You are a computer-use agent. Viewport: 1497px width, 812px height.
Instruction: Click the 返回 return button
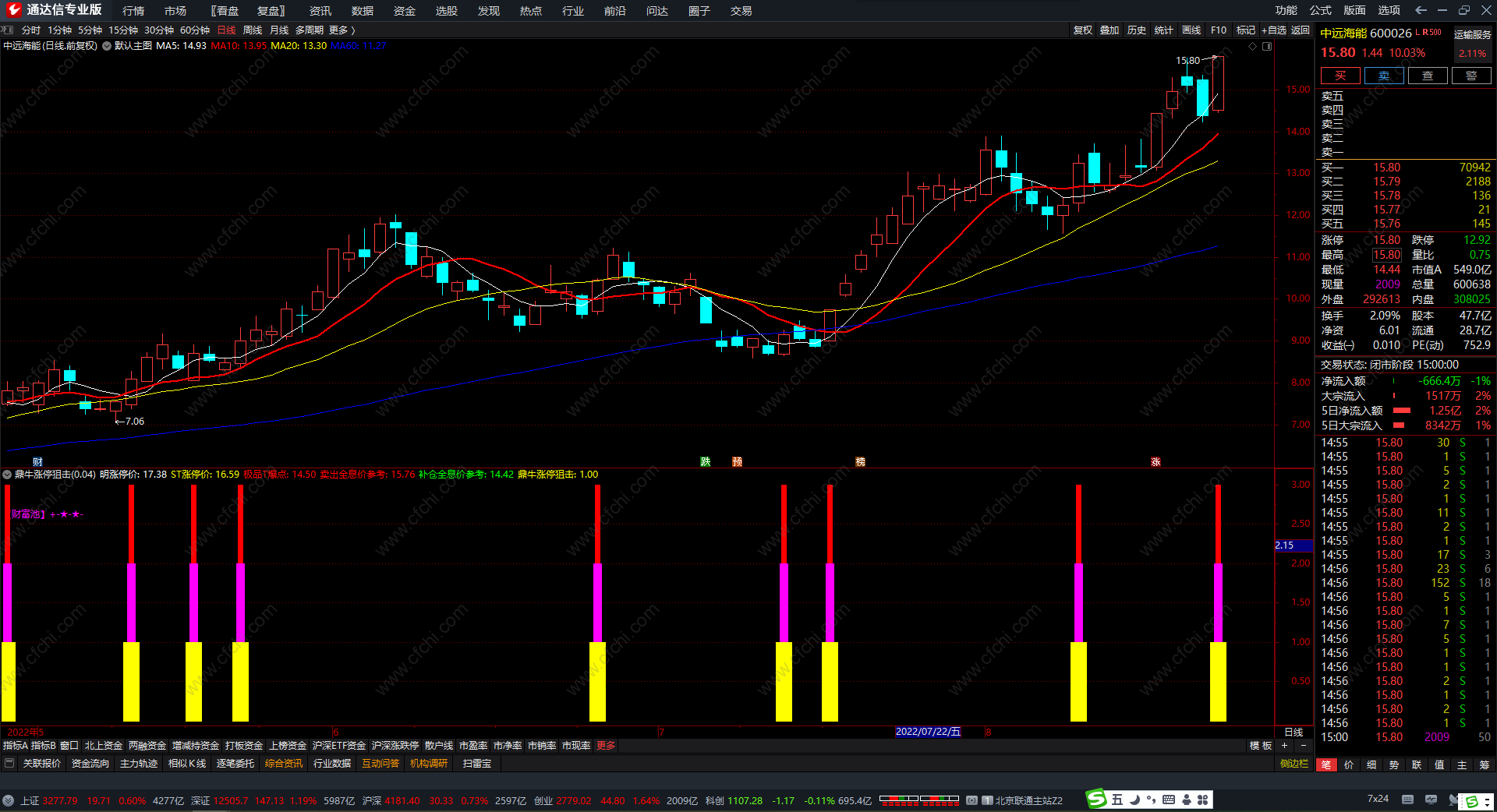1301,30
